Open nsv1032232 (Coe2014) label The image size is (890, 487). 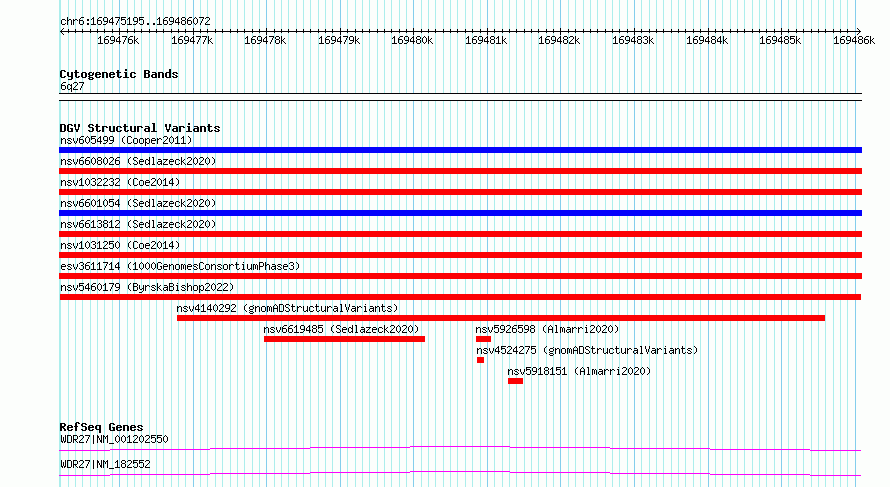(120, 182)
